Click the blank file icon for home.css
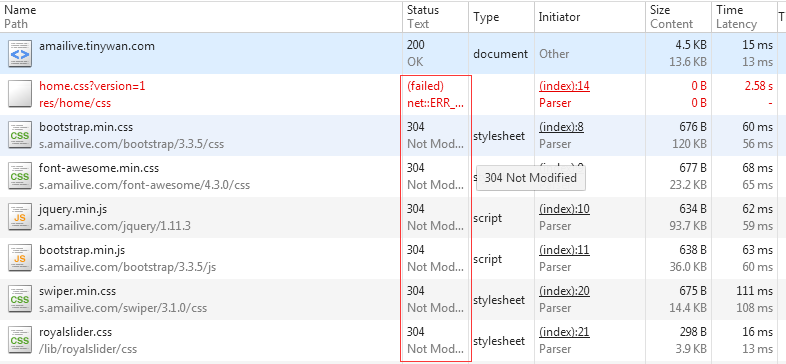This screenshot has width=786, height=364. coord(20,95)
